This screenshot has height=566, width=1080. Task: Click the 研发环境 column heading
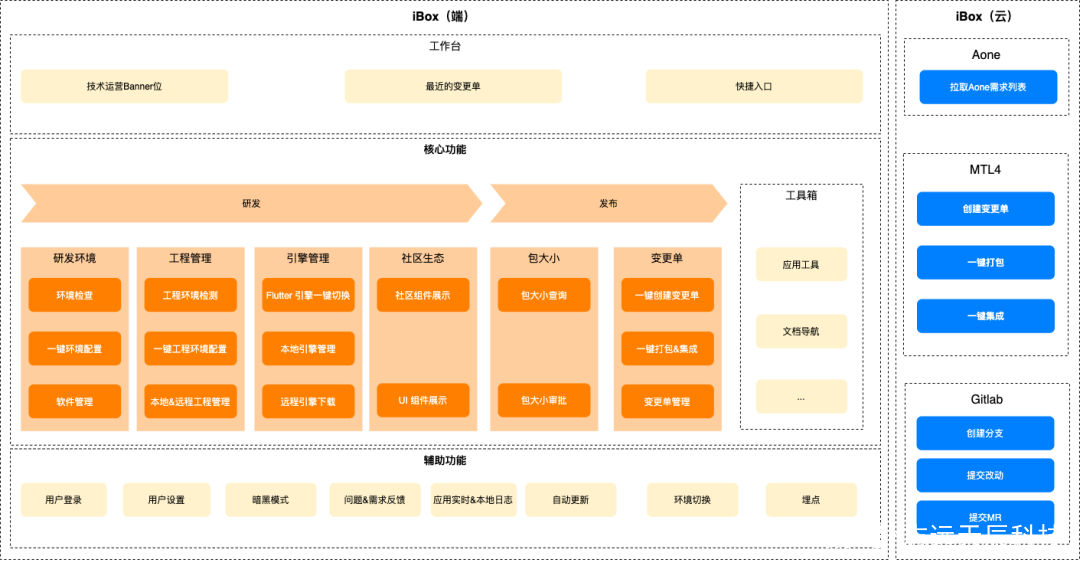coord(74,258)
